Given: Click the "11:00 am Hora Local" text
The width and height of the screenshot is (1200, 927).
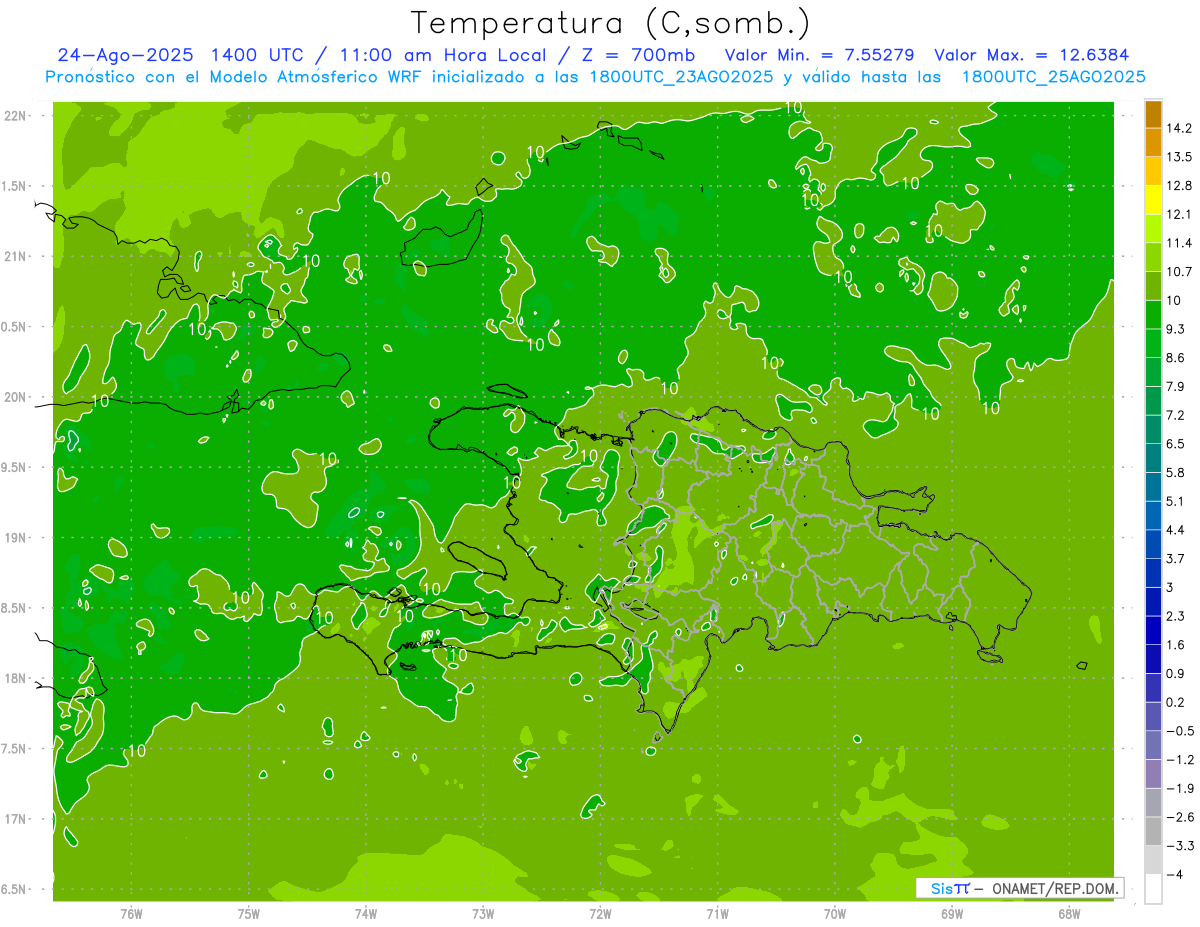Looking at the screenshot, I should [x=445, y=55].
